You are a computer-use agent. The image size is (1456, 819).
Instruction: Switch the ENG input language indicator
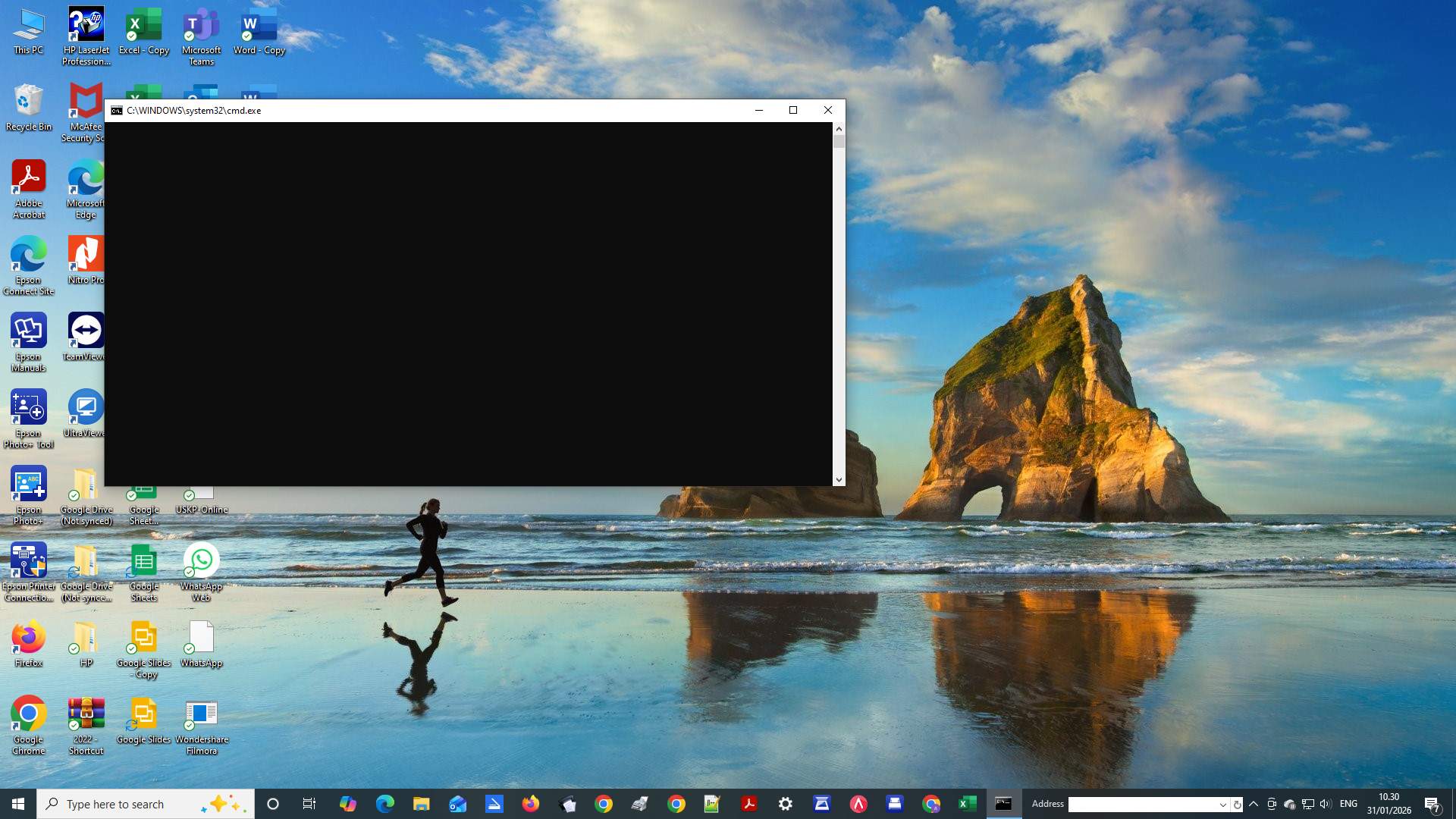coord(1349,803)
